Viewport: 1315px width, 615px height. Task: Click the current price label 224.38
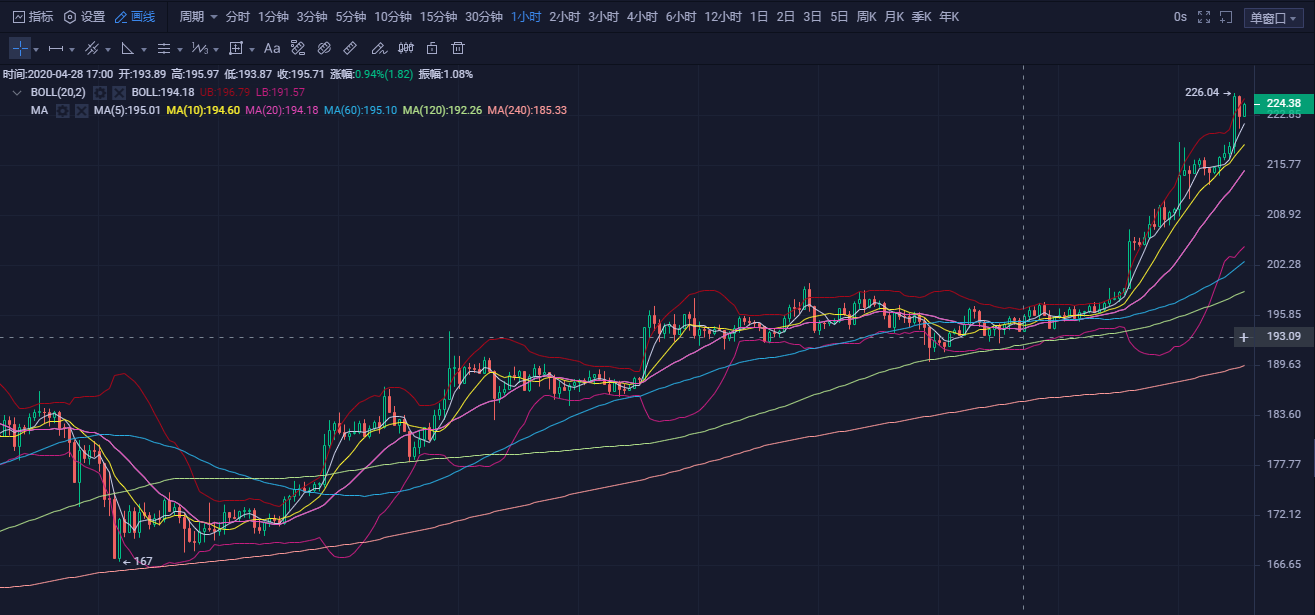(x=1282, y=103)
